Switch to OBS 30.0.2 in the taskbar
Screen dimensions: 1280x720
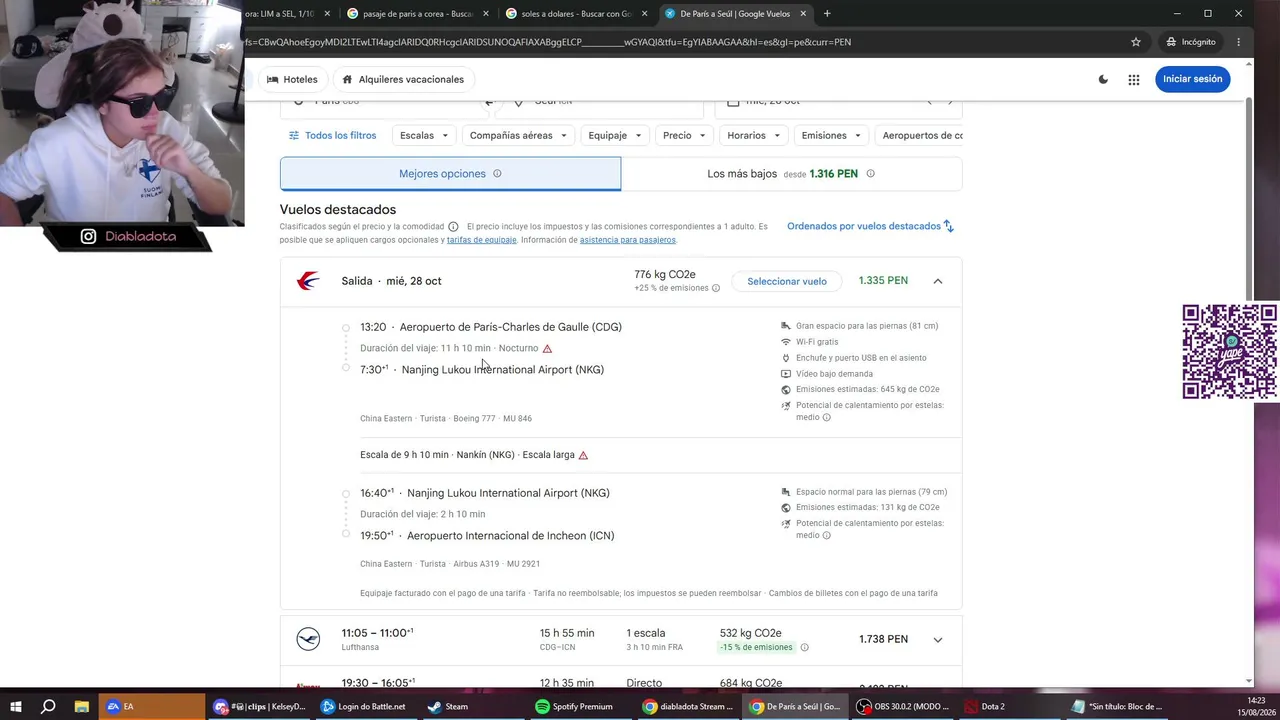click(x=905, y=706)
